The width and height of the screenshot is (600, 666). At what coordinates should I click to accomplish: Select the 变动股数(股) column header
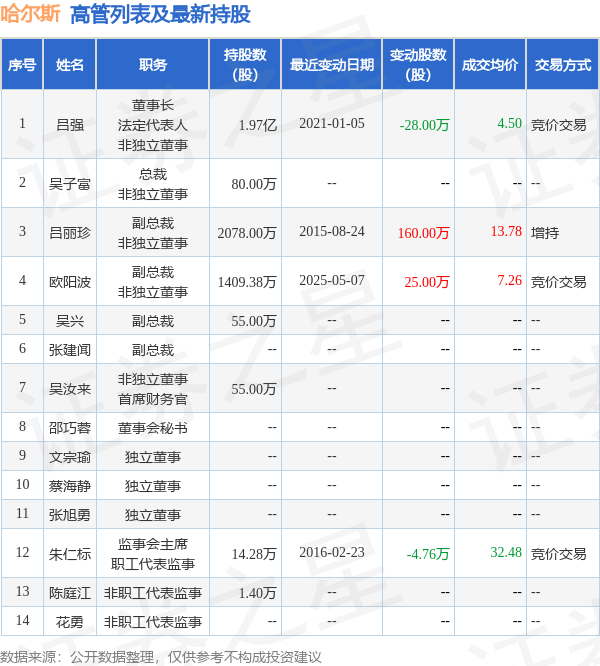click(418, 65)
